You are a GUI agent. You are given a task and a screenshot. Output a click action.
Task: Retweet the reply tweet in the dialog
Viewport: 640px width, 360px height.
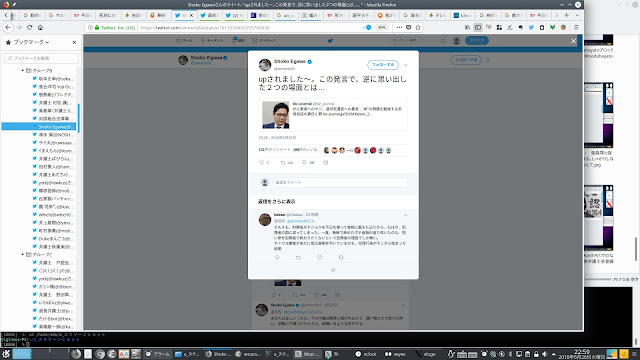click(x=298, y=257)
